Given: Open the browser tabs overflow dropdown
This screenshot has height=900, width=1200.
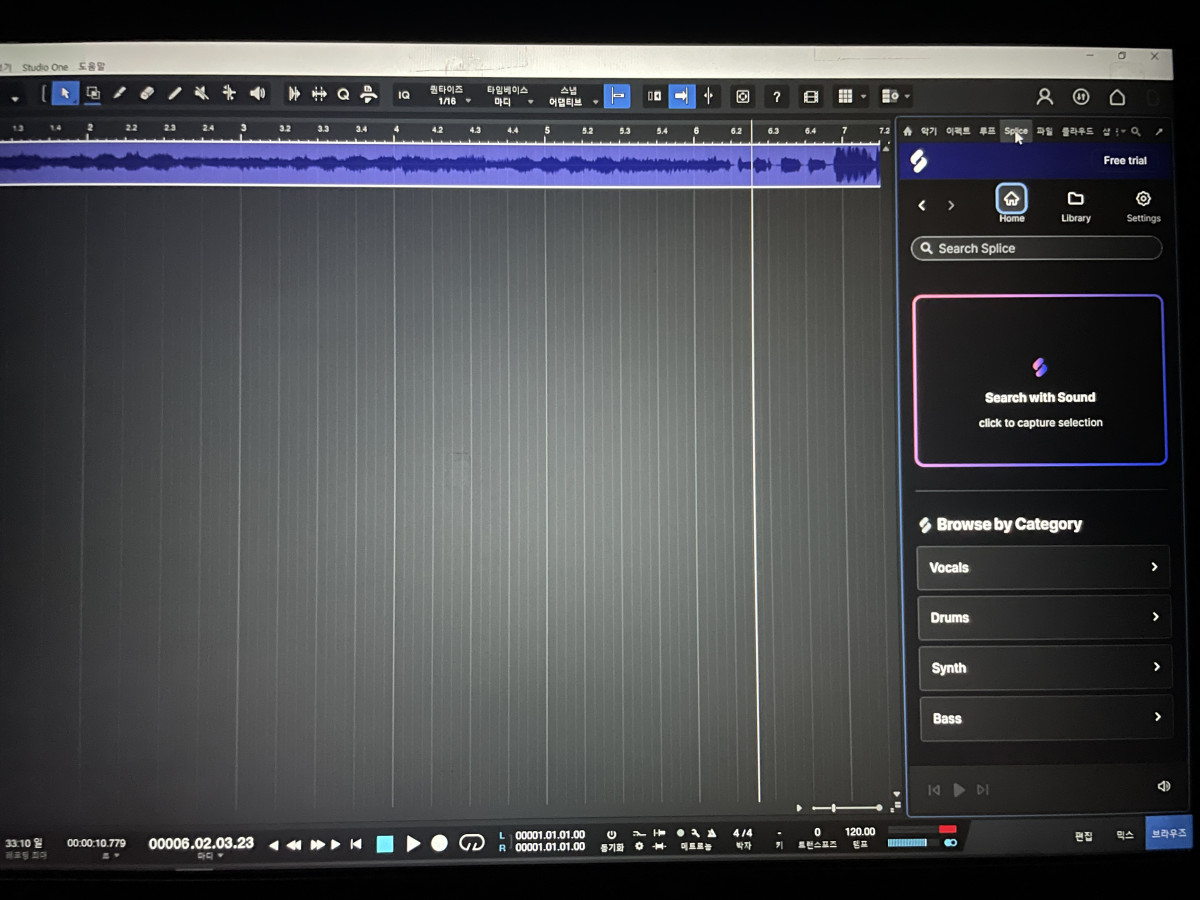Looking at the screenshot, I should click(1121, 131).
